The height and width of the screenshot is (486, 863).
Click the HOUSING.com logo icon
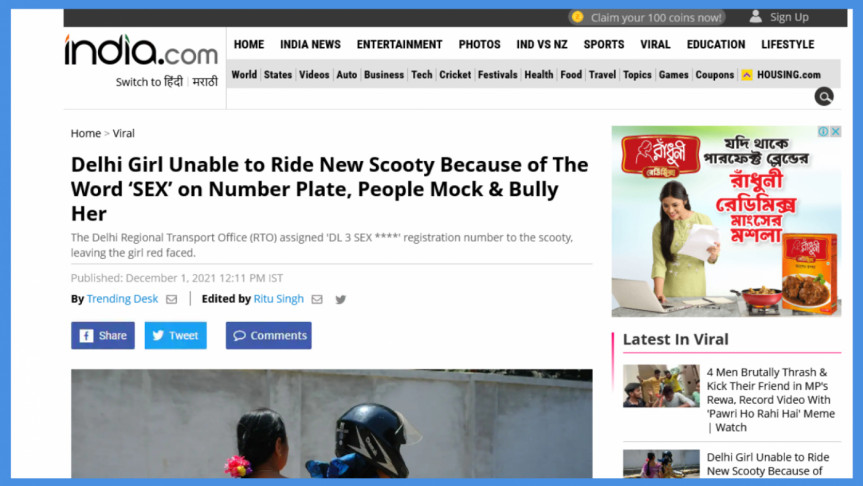pyautogui.click(x=747, y=75)
